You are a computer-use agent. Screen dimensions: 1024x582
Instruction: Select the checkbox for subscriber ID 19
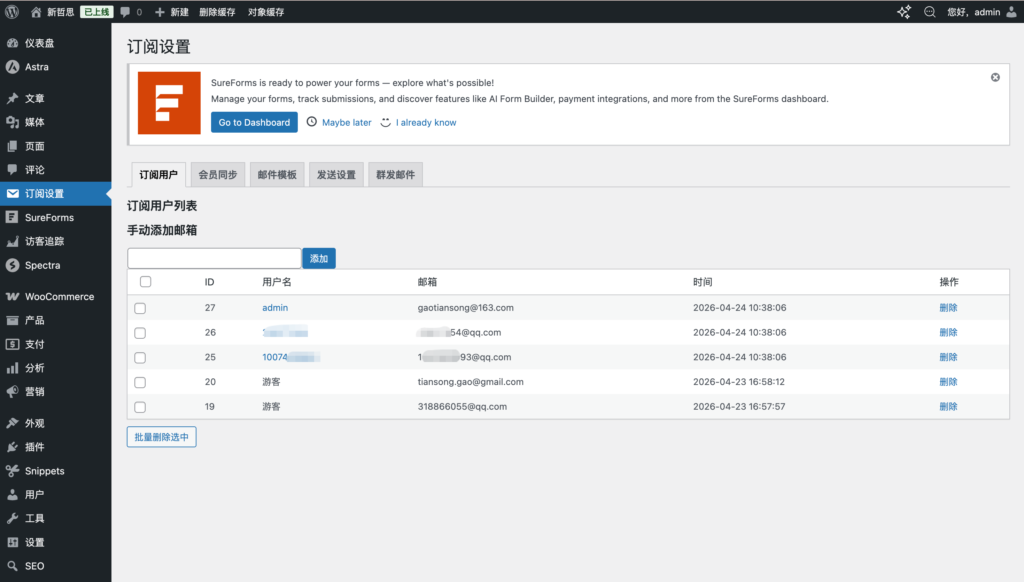tap(140, 407)
